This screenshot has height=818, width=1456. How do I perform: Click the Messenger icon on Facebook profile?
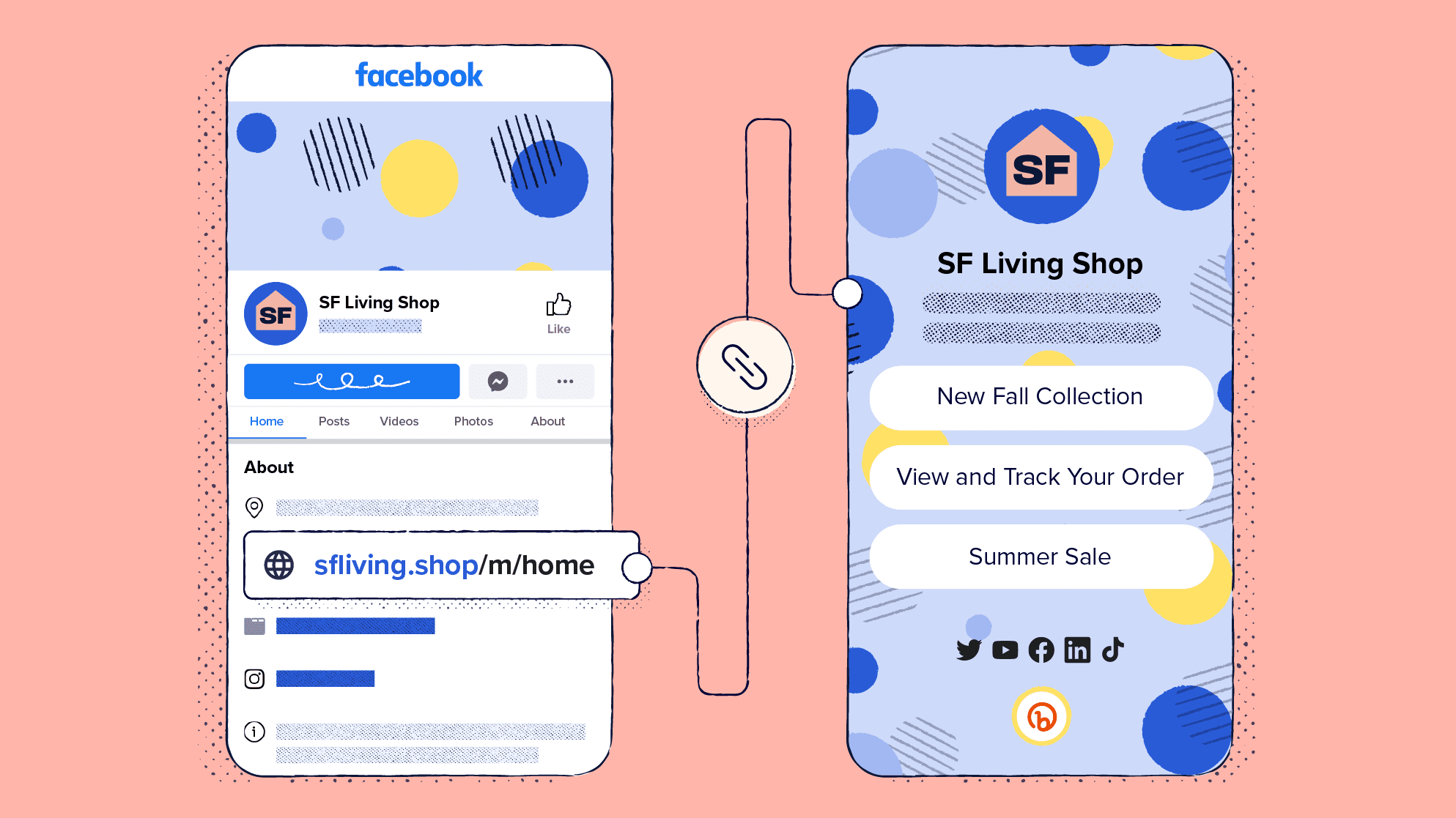[498, 379]
